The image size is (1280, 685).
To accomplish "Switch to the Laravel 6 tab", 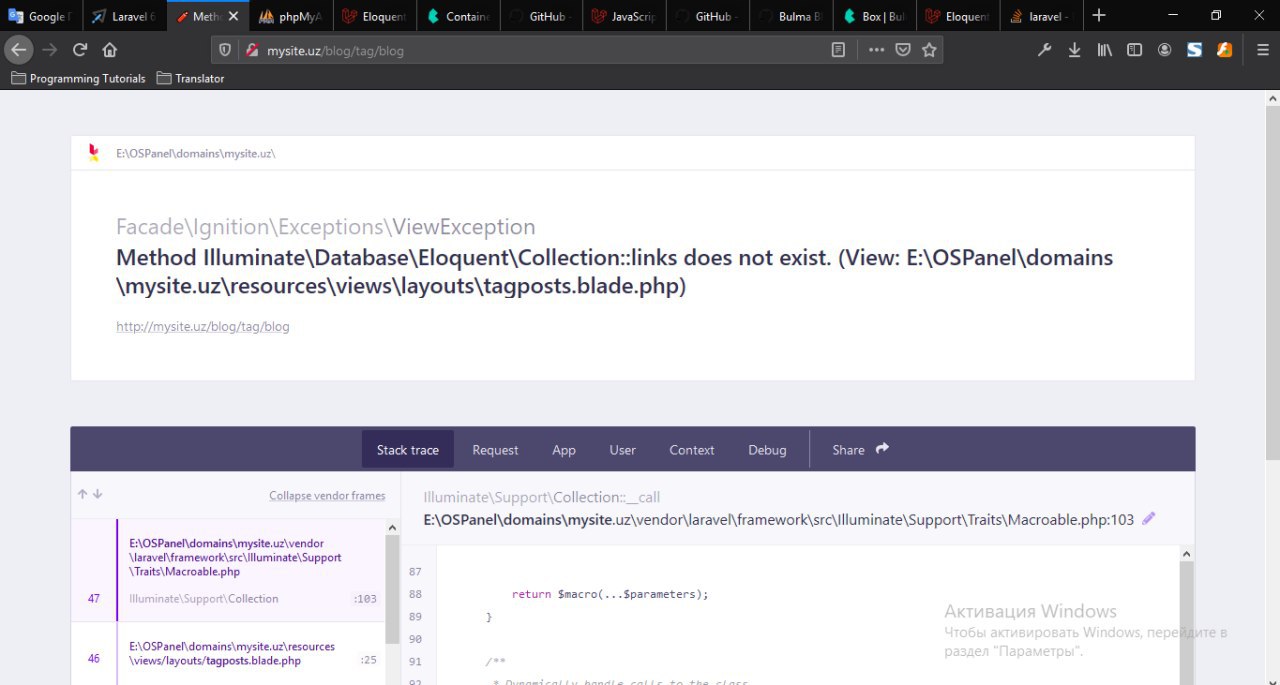I will click(x=124, y=16).
